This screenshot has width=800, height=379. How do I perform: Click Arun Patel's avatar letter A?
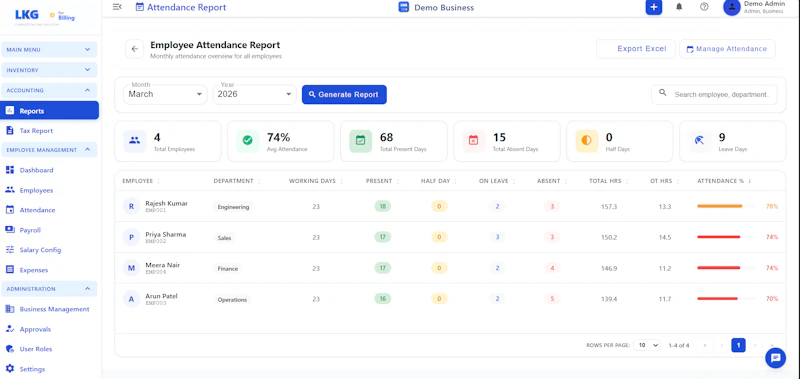point(131,299)
